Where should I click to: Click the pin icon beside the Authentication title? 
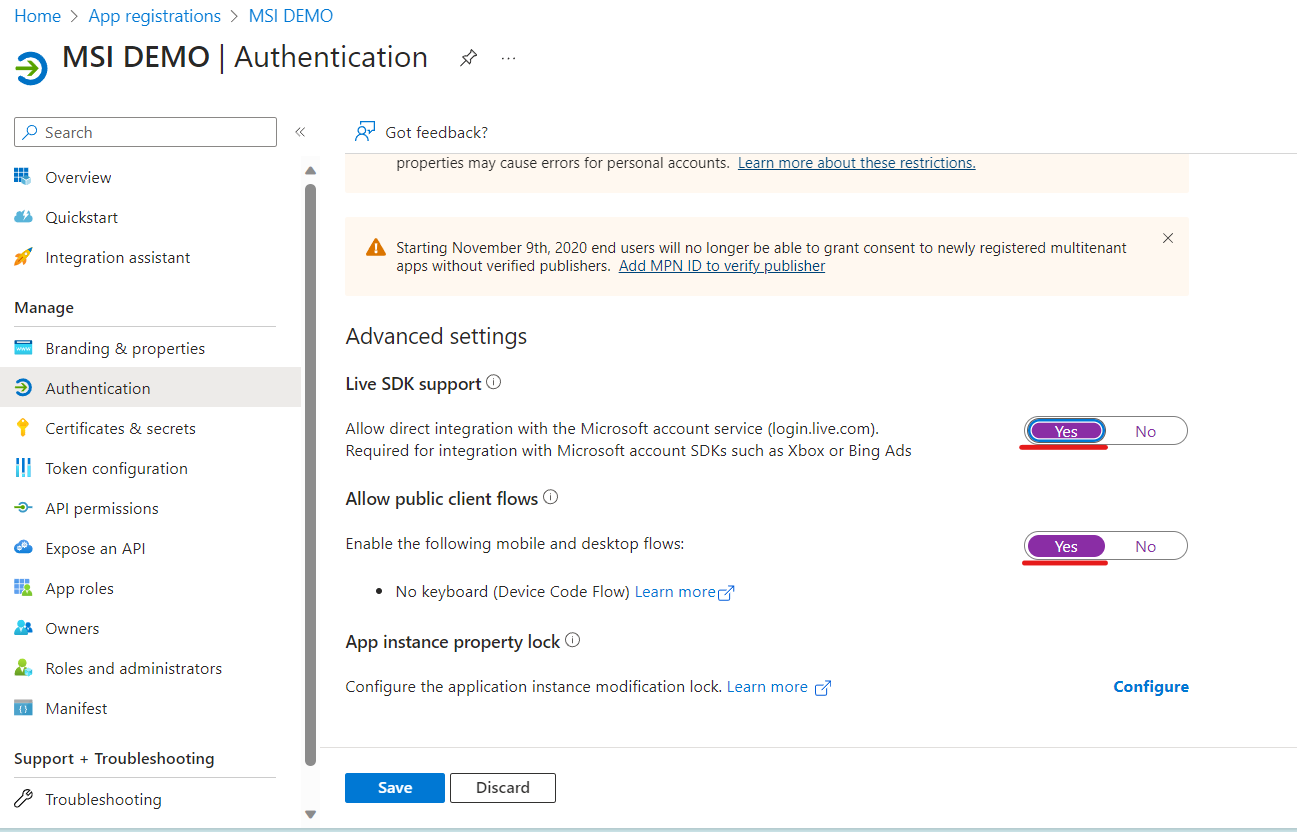point(468,58)
